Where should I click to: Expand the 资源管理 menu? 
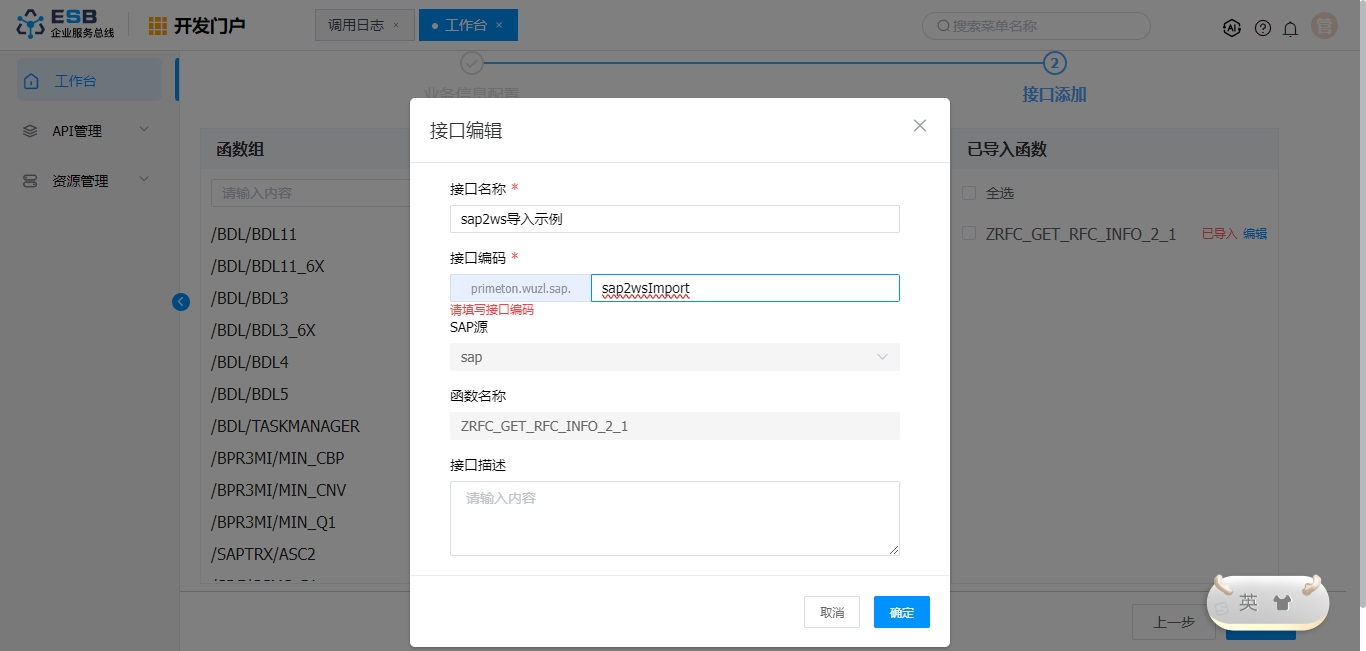pos(88,181)
